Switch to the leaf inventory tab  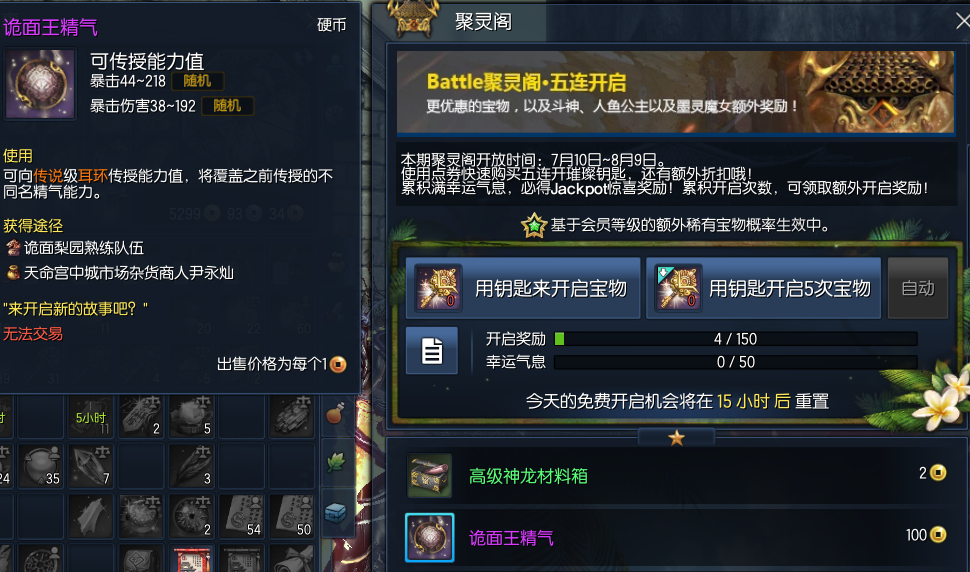coord(335,462)
